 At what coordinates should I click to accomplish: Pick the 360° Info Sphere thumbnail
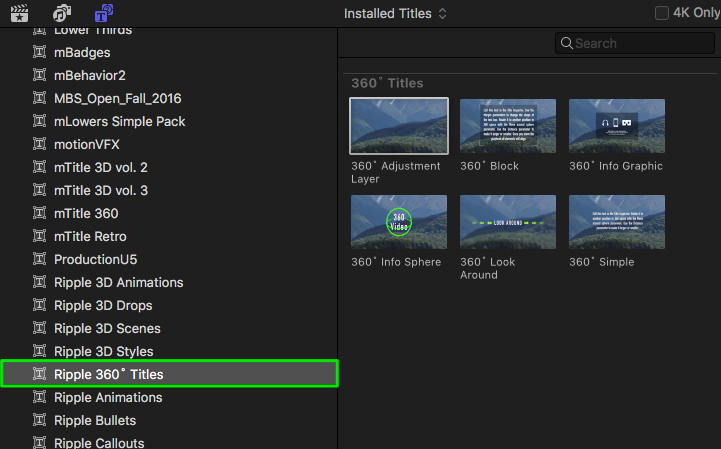click(399, 222)
